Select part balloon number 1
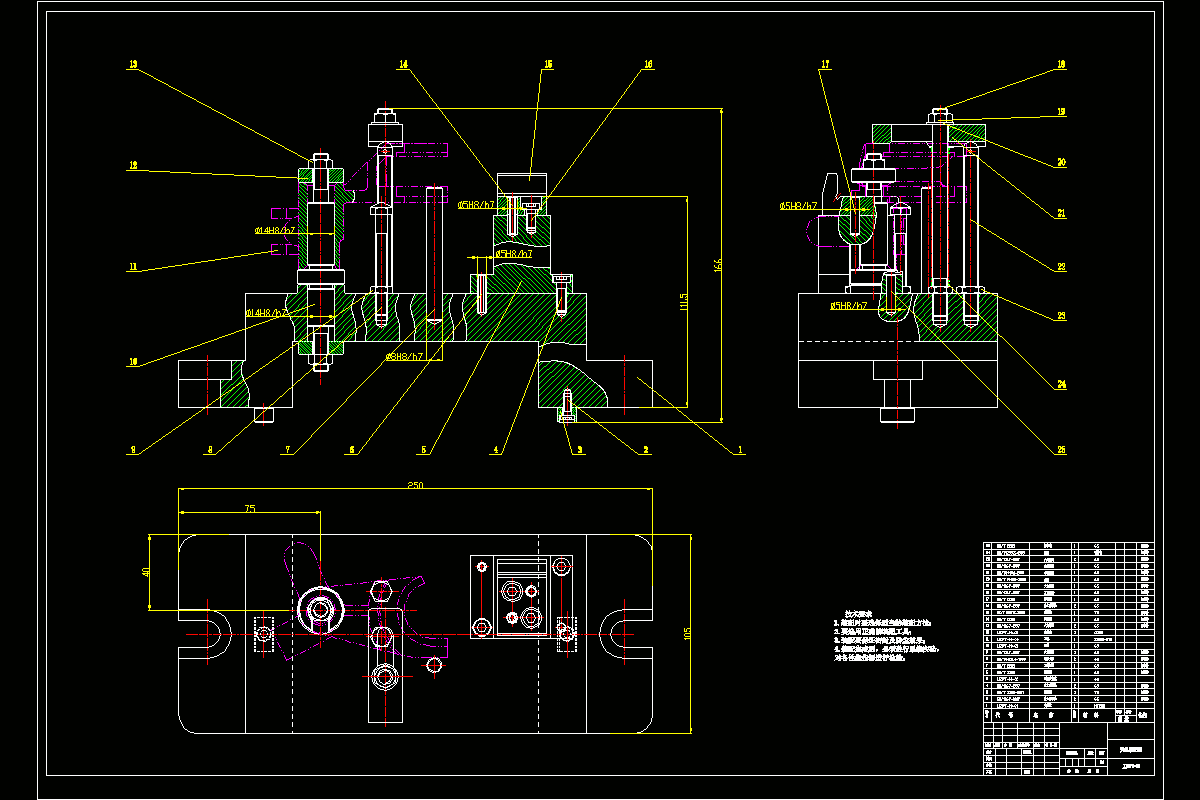This screenshot has height=800, width=1200. tap(741, 450)
